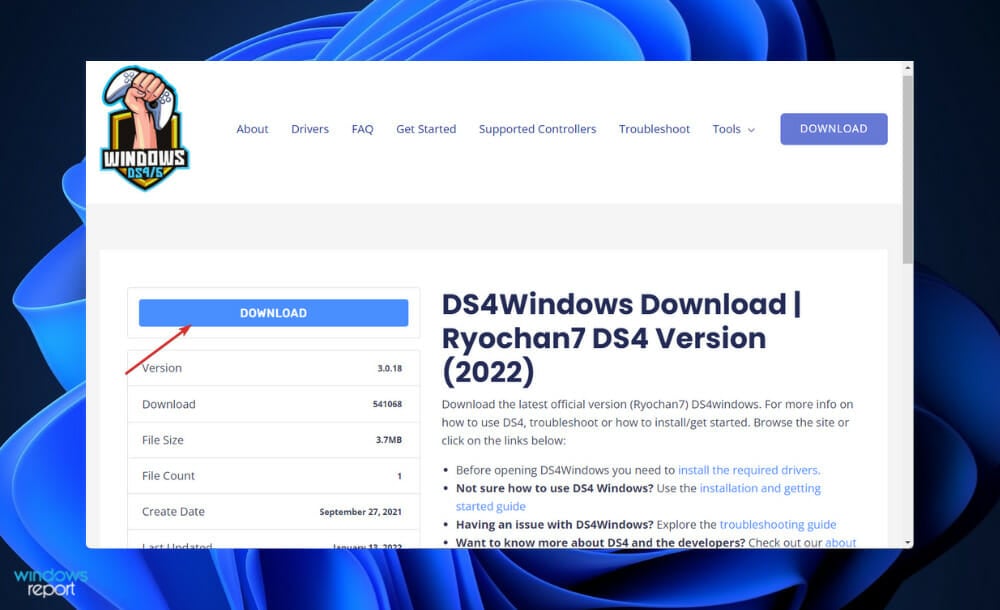Click the blue DOWNLOAD button above Version

274,313
